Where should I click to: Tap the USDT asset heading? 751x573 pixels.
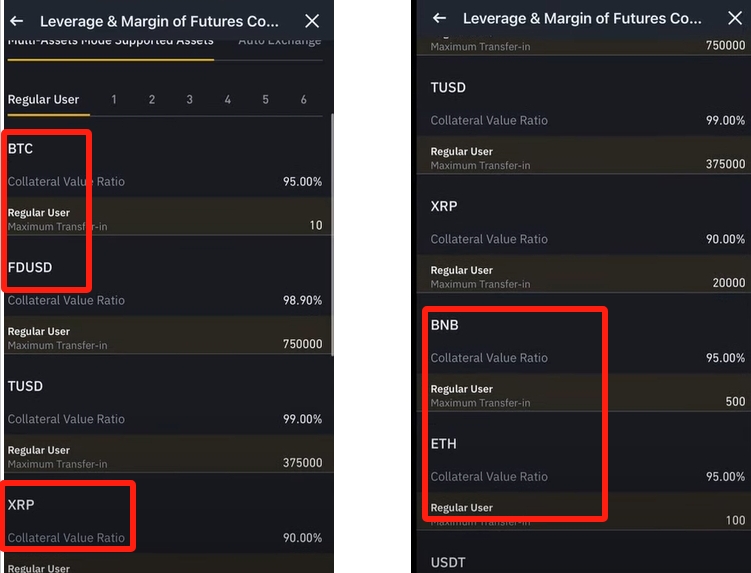click(448, 562)
